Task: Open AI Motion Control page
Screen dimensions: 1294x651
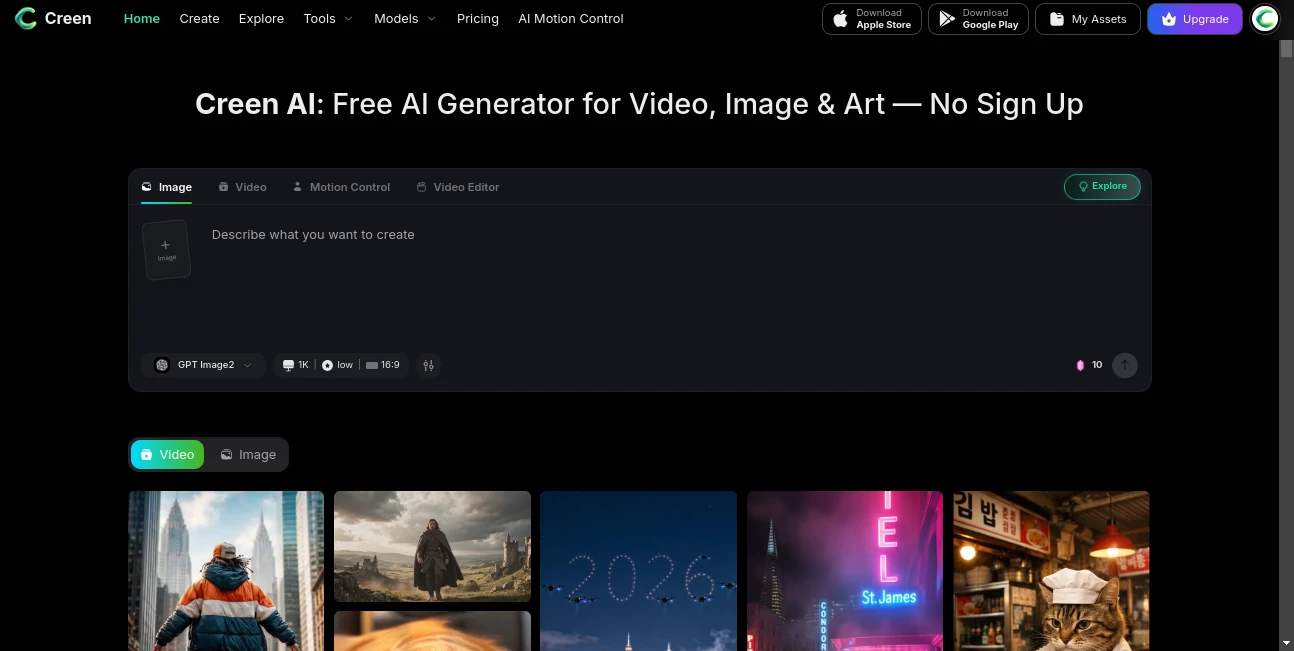Action: (571, 18)
